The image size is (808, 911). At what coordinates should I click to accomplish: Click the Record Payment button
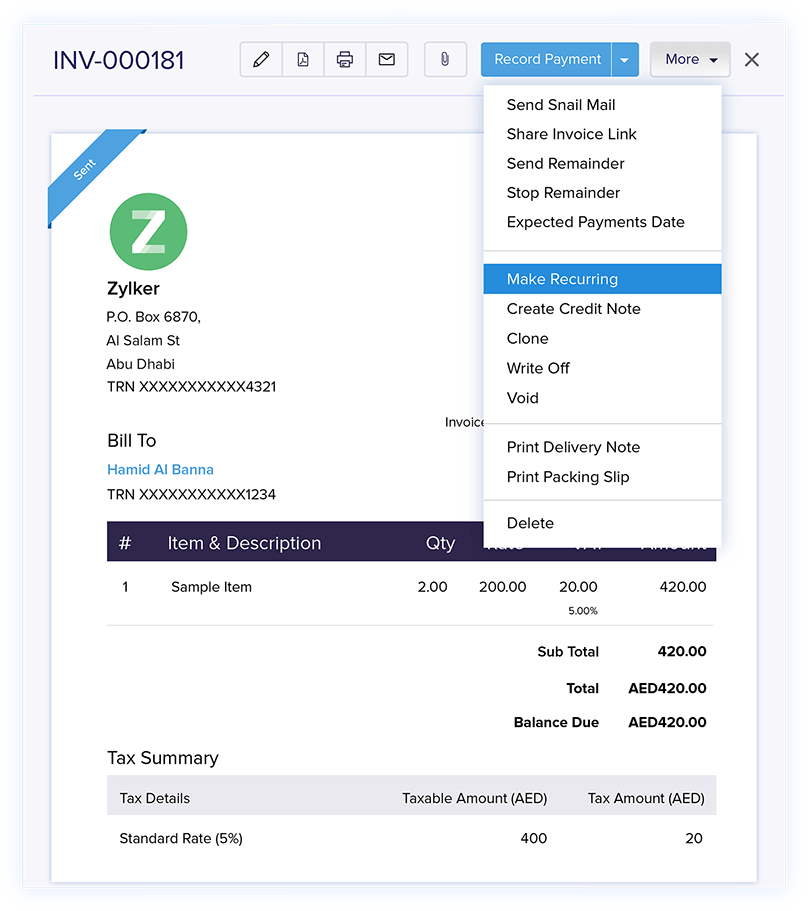[x=546, y=59]
